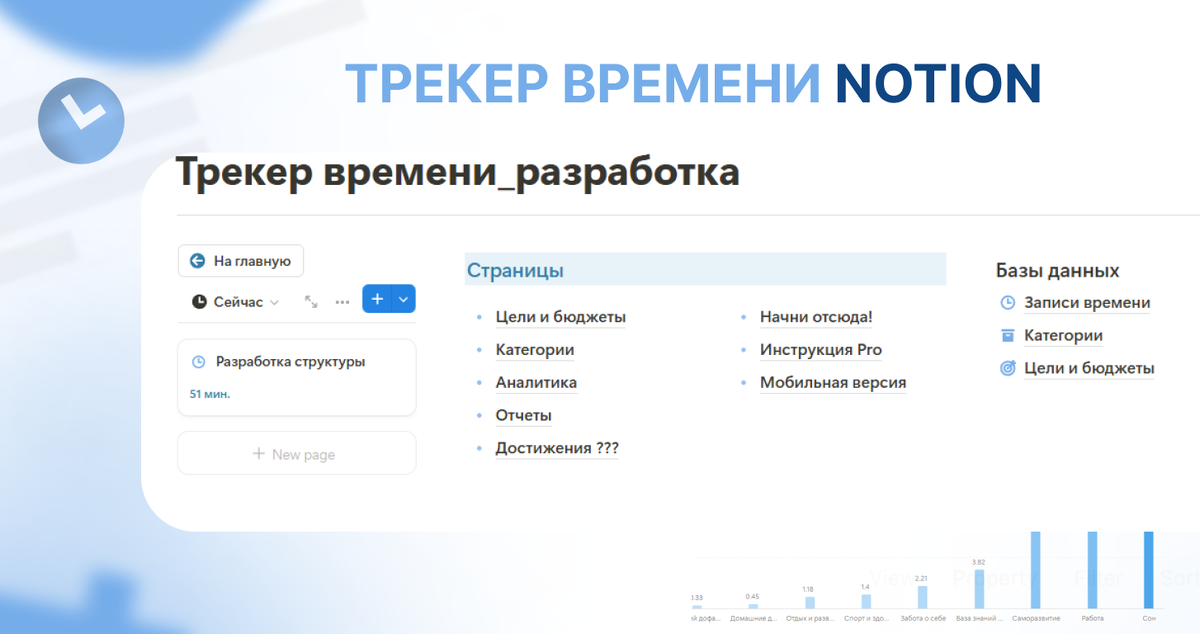This screenshot has width=1200, height=634.
Task: Click the running timer card 'Разработка структуры'
Action: point(296,377)
